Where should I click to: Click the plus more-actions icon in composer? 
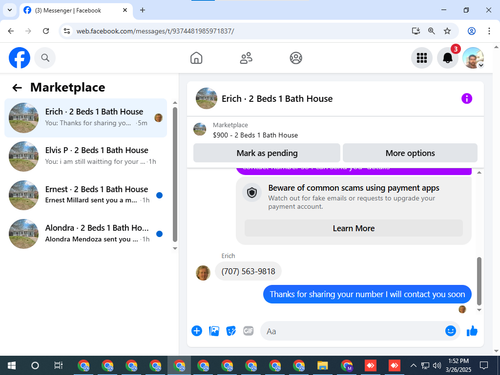point(197,331)
